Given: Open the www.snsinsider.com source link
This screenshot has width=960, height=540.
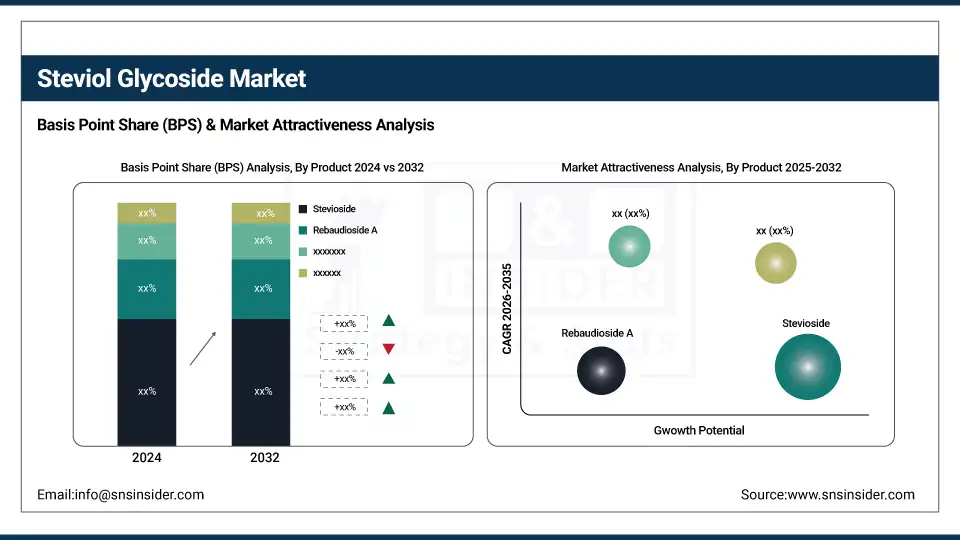Looking at the screenshot, I should point(827,494).
